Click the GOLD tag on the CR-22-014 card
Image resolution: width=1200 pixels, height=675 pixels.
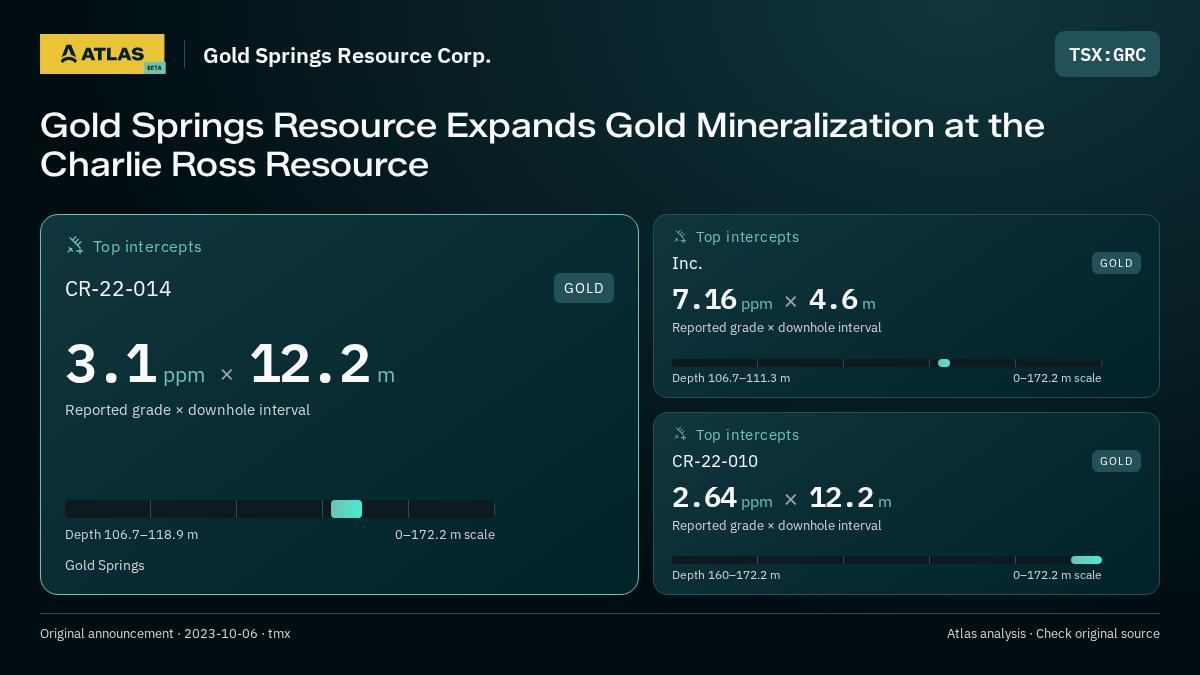(584, 288)
